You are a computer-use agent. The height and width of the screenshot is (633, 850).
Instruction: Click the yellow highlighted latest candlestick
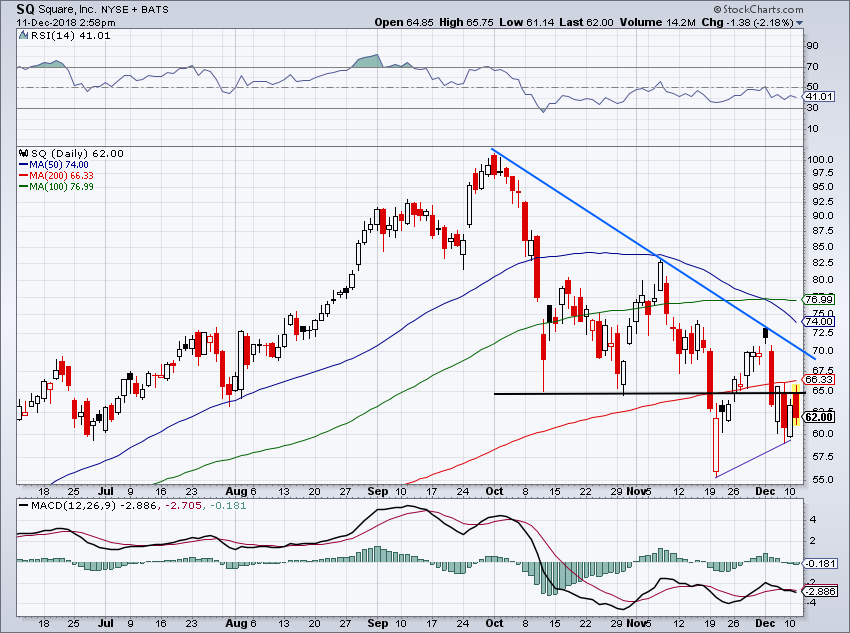796,404
